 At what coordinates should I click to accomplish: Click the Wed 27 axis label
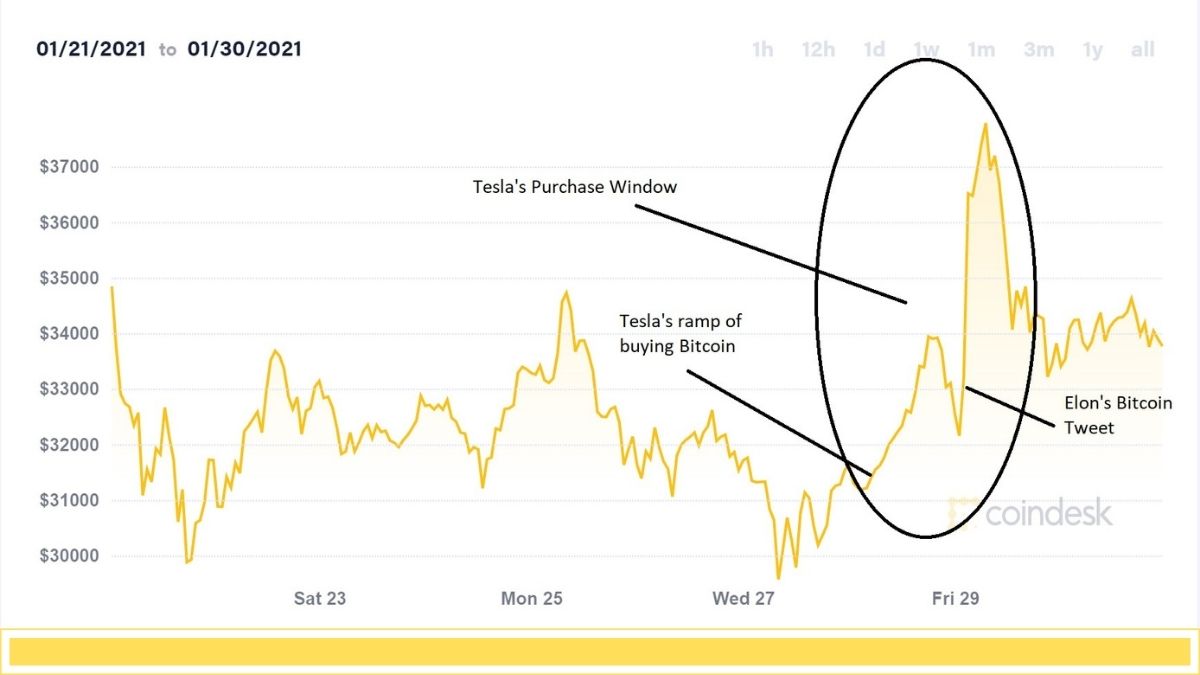[743, 598]
